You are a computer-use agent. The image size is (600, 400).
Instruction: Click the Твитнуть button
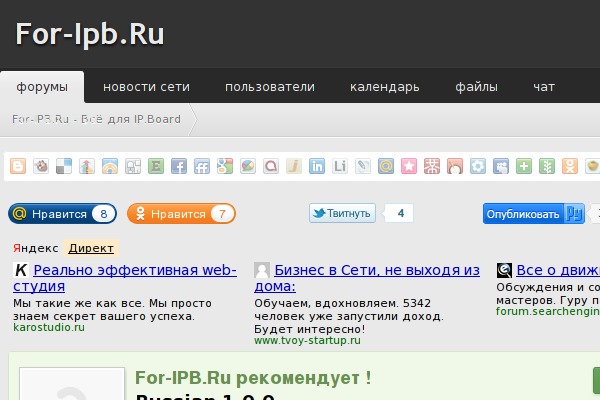(x=342, y=213)
